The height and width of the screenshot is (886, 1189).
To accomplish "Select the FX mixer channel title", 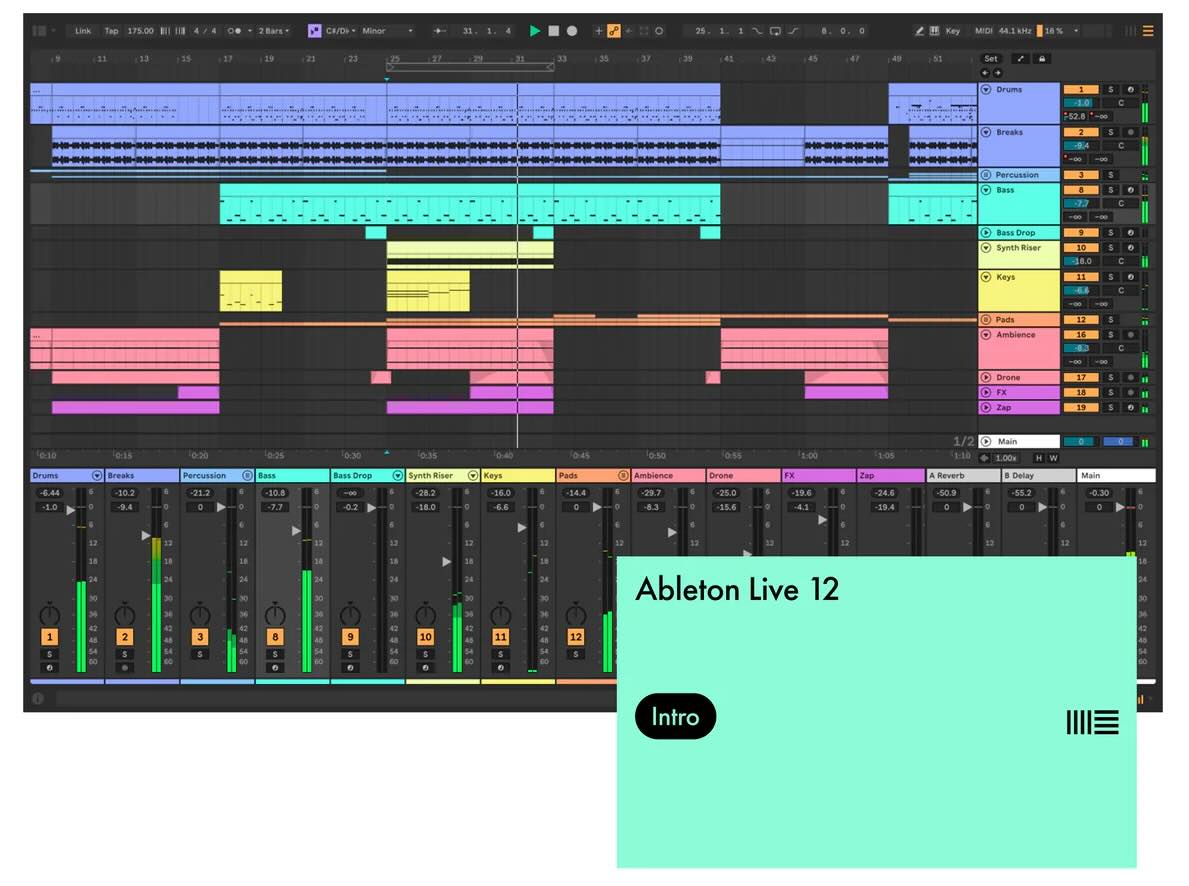I will pos(818,476).
